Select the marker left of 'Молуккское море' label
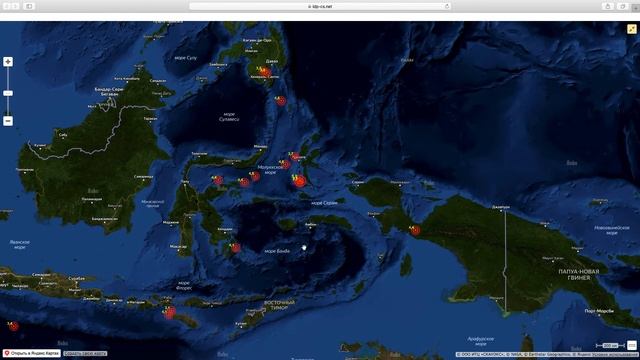The width and height of the screenshot is (640, 360). pos(255,176)
